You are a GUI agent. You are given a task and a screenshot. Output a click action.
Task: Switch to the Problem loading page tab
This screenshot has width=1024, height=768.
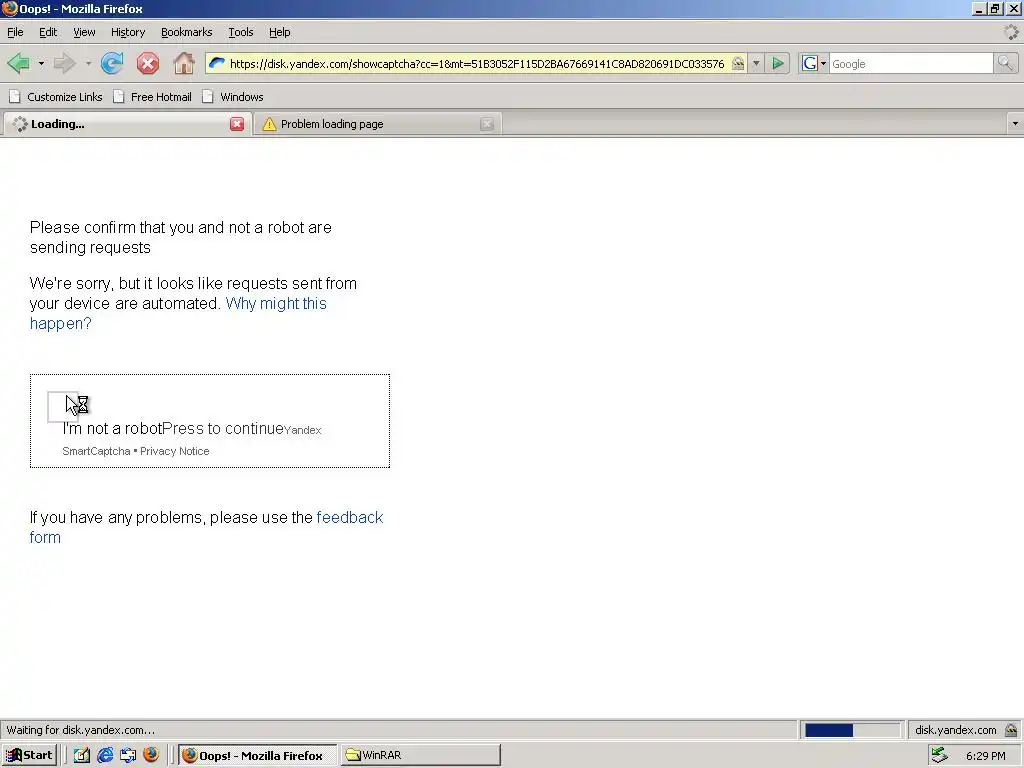[377, 124]
